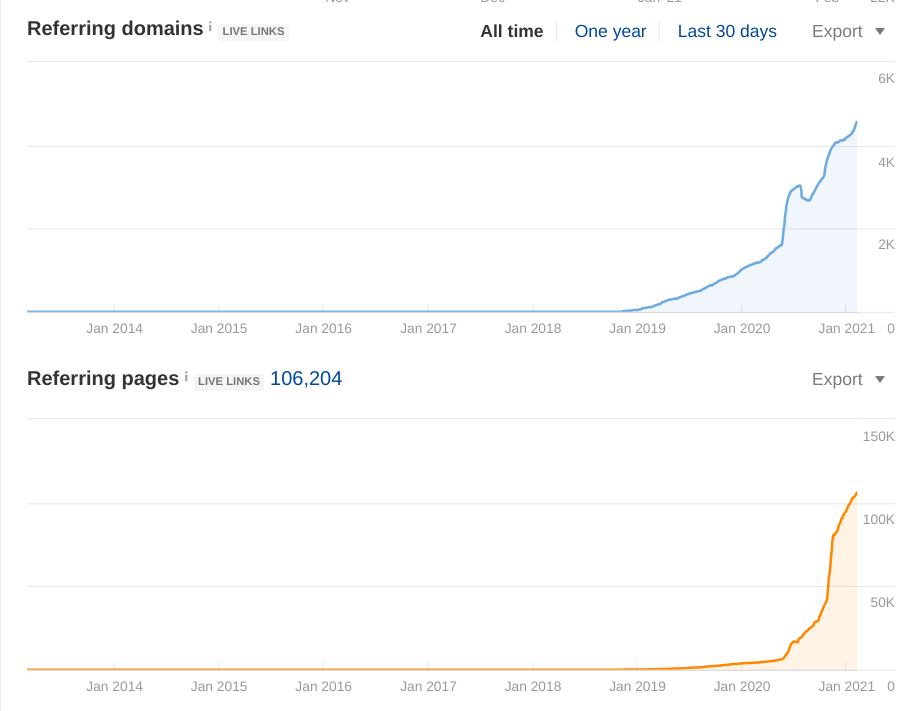
Task: Click the peak of blue domains line
Action: (857, 122)
